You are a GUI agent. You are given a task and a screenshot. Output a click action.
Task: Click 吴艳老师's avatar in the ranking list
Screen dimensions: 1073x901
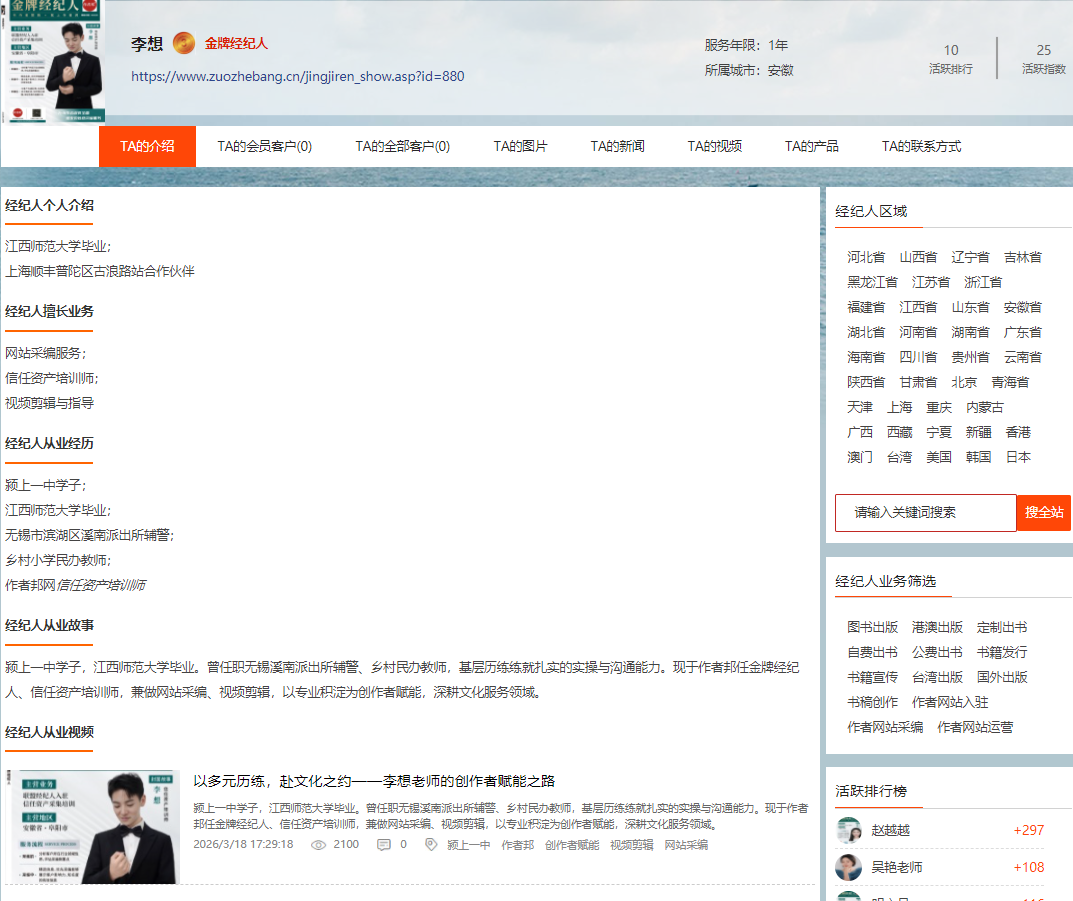848,867
